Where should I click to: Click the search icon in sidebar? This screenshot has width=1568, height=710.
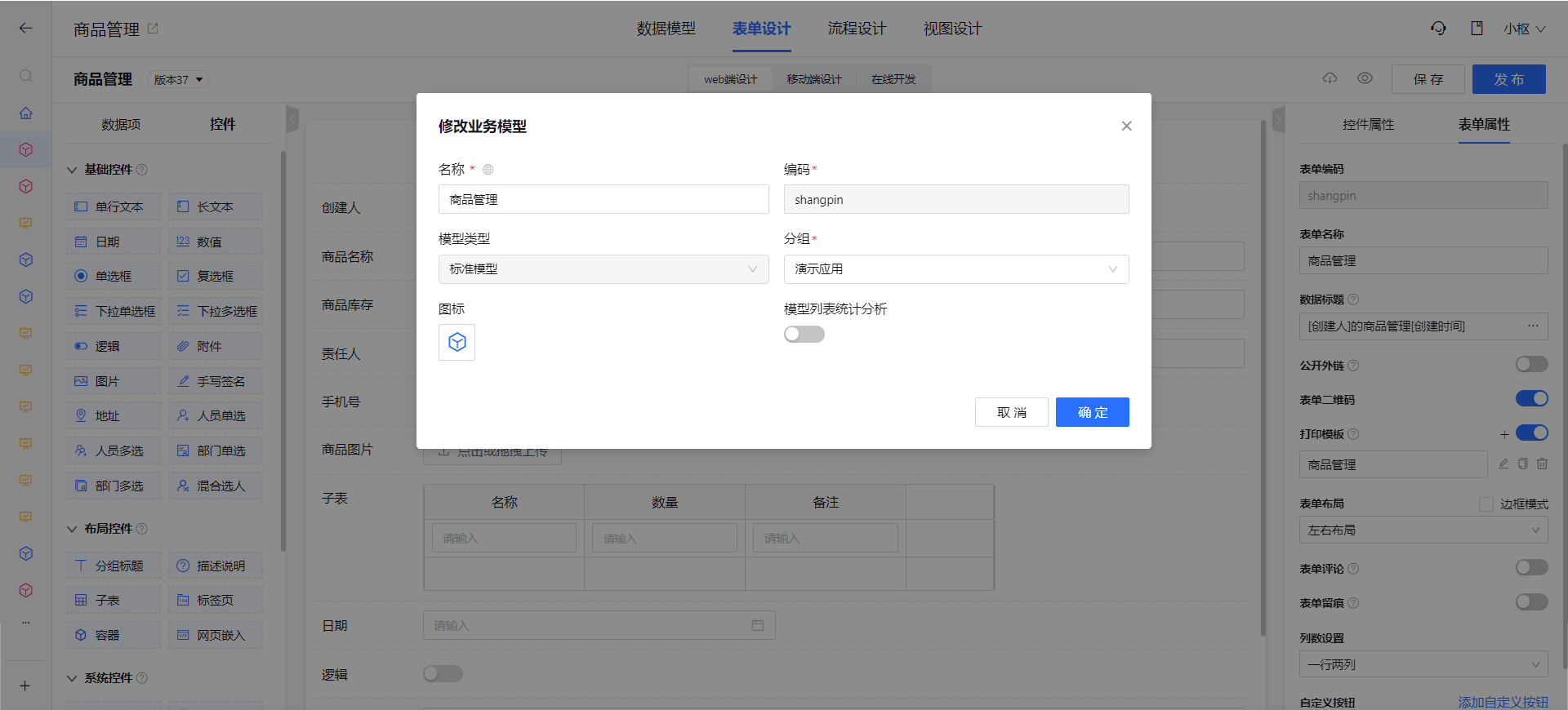[26, 76]
